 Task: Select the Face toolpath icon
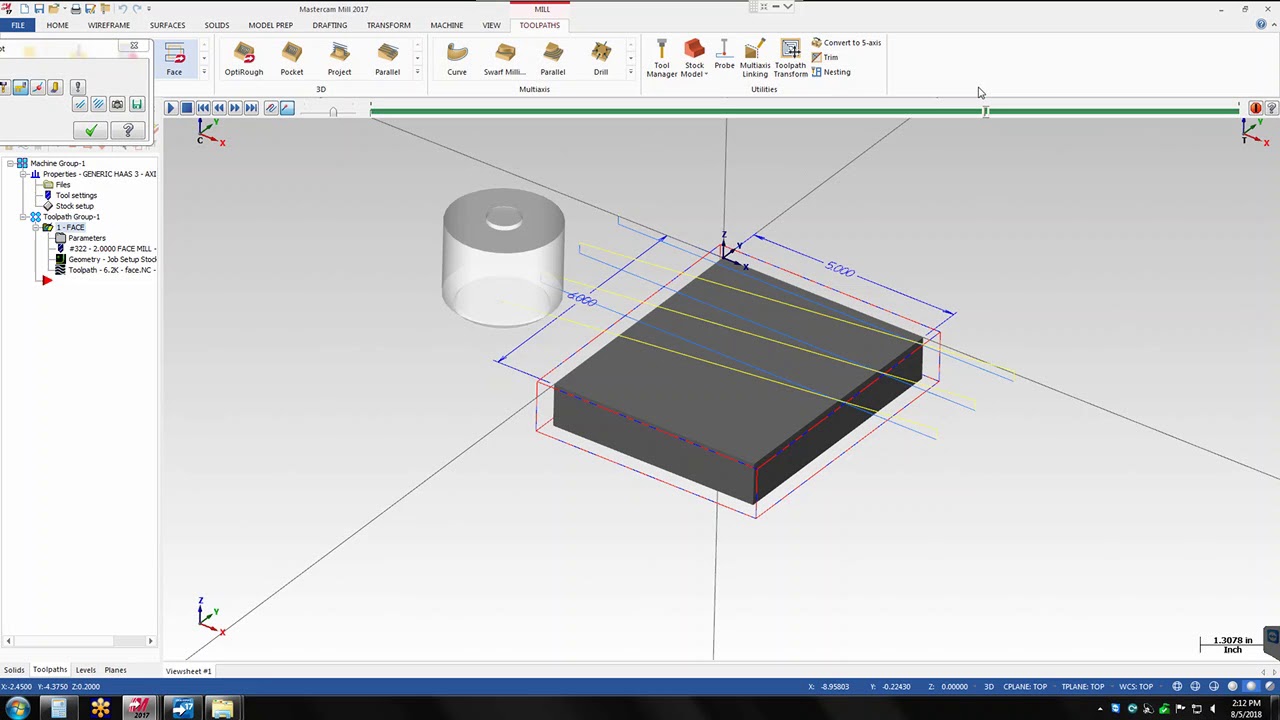(x=174, y=59)
